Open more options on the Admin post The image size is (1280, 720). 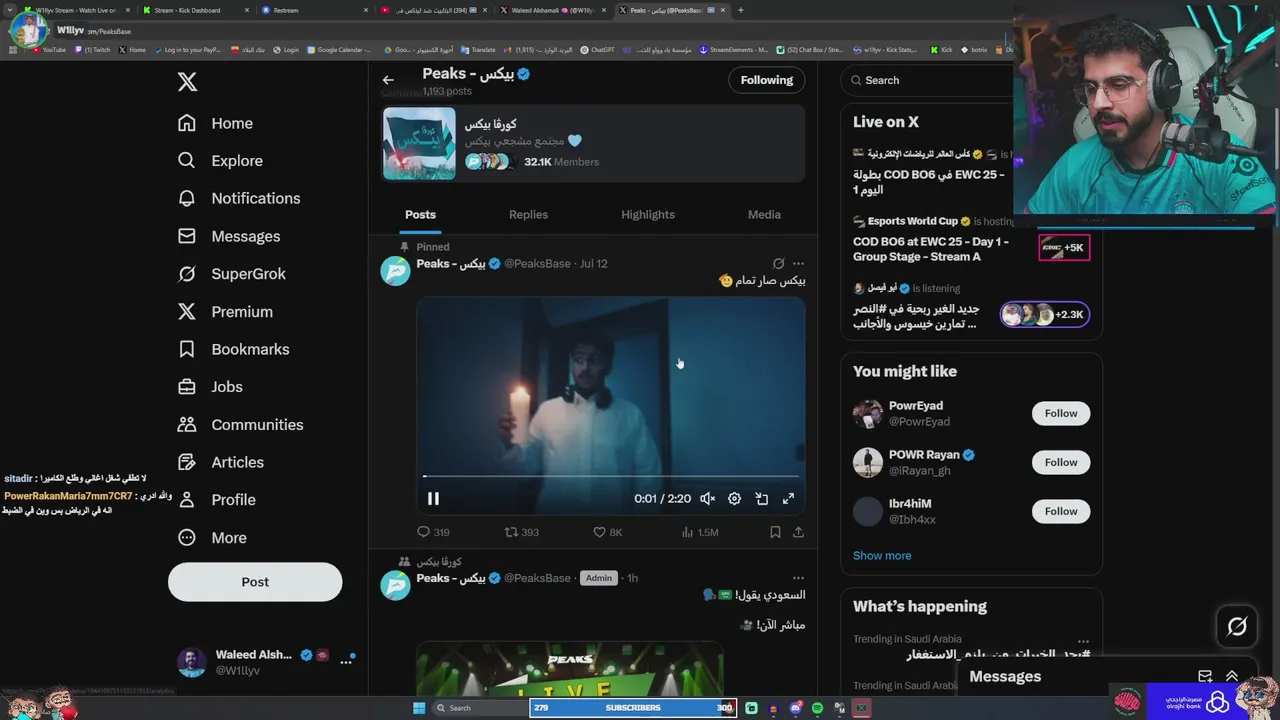(x=798, y=578)
